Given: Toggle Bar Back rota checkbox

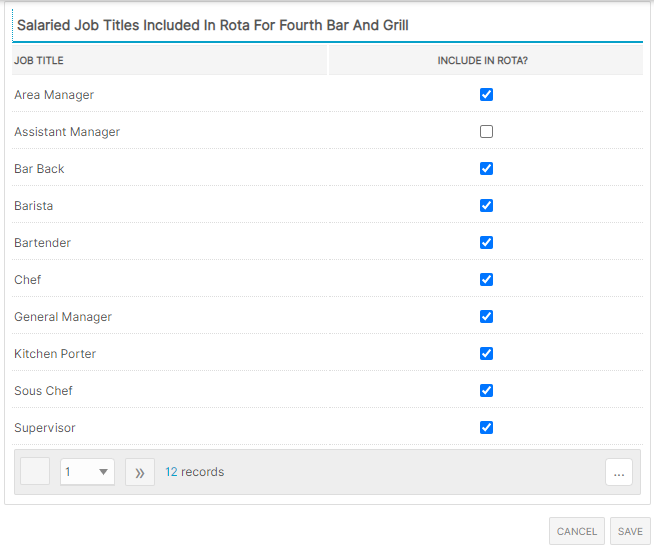Looking at the screenshot, I should click(x=486, y=169).
